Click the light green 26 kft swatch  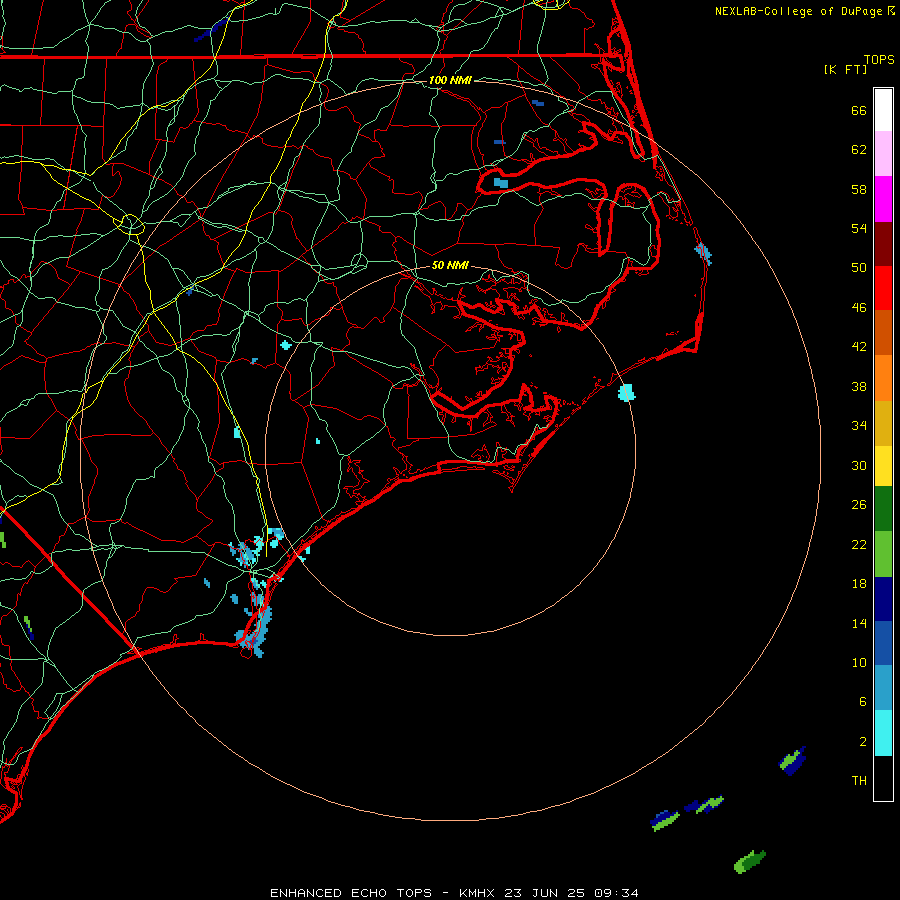(x=883, y=554)
